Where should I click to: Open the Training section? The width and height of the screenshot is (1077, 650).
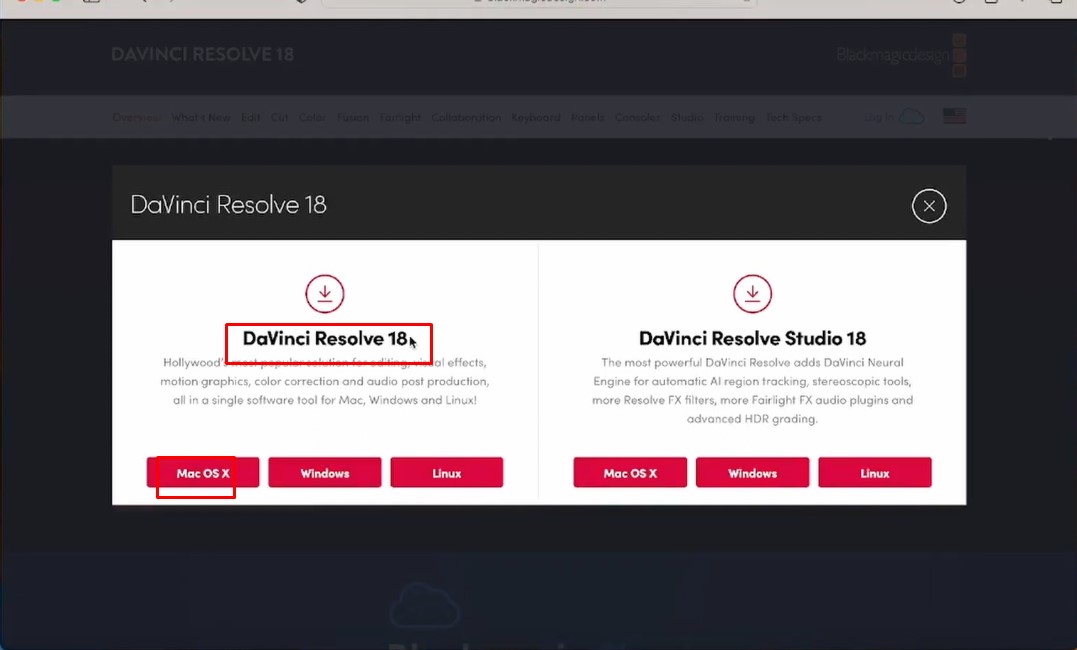pos(735,117)
